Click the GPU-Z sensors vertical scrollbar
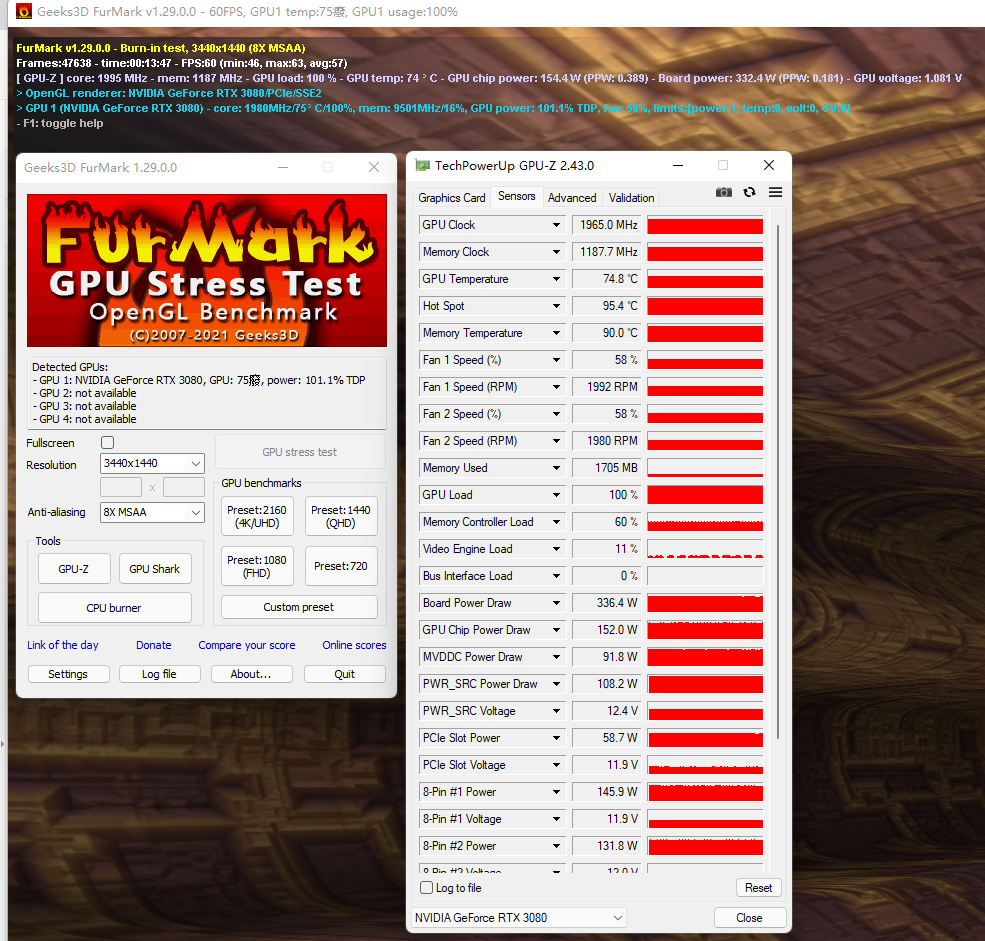985x941 pixels. point(778,482)
